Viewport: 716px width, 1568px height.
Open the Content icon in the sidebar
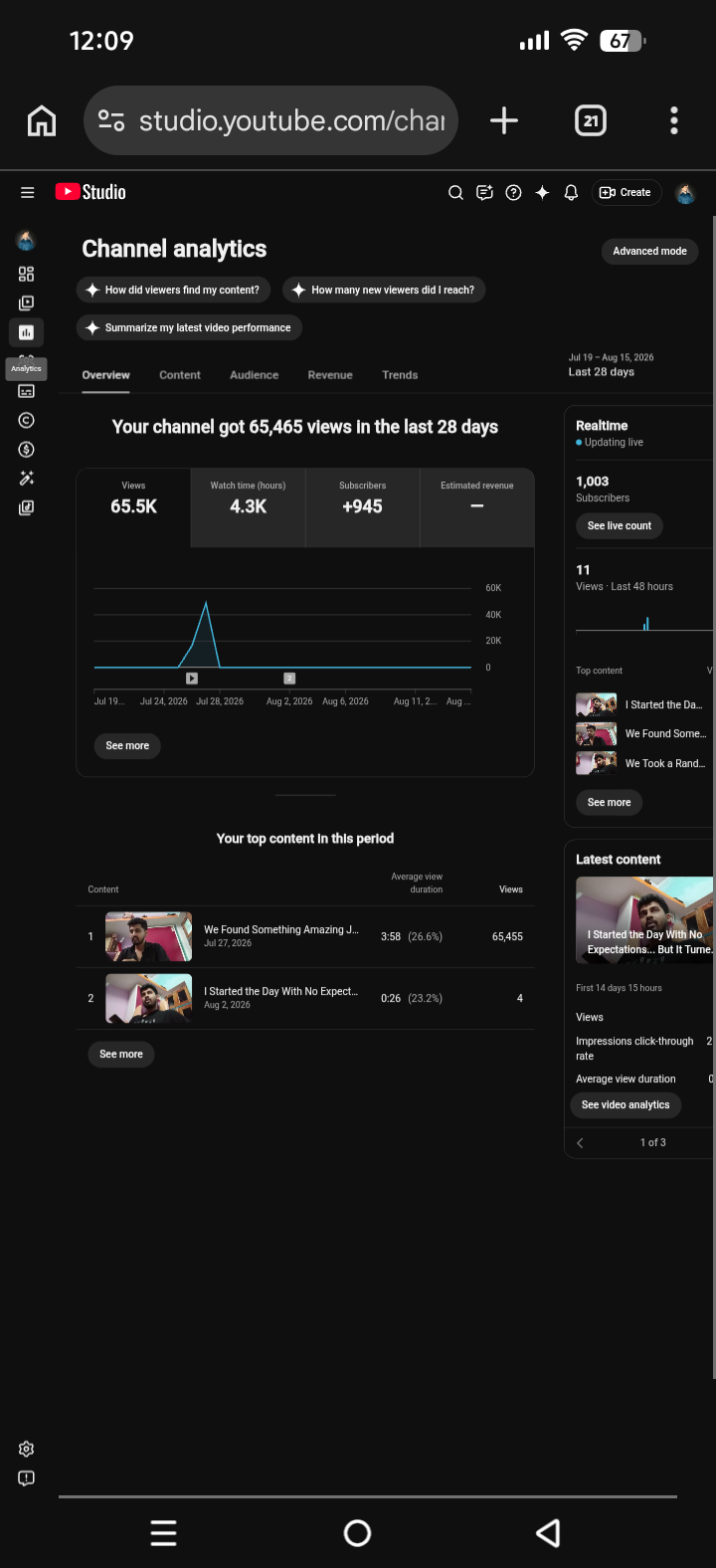(x=26, y=302)
